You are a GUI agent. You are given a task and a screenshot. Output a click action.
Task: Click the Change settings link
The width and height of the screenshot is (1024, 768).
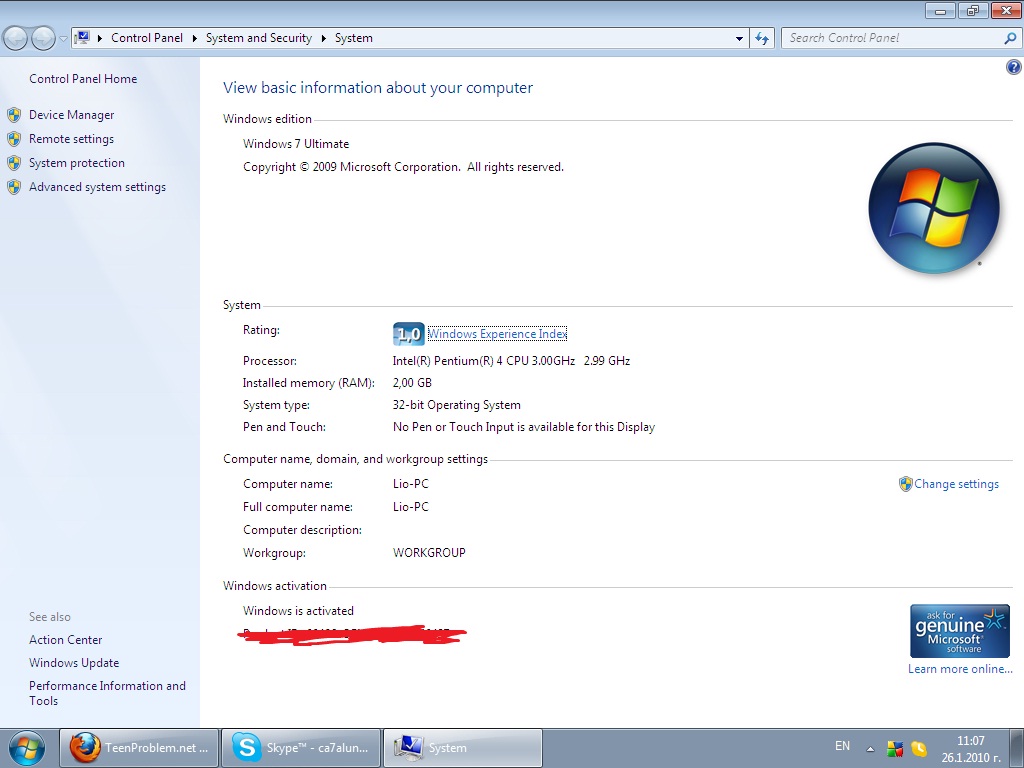tap(956, 484)
